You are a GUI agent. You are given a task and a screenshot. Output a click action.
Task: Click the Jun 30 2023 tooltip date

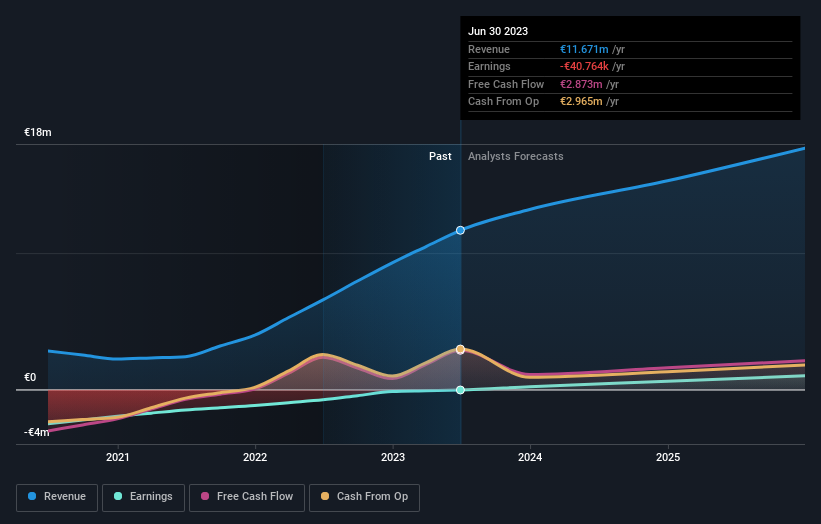coord(498,31)
